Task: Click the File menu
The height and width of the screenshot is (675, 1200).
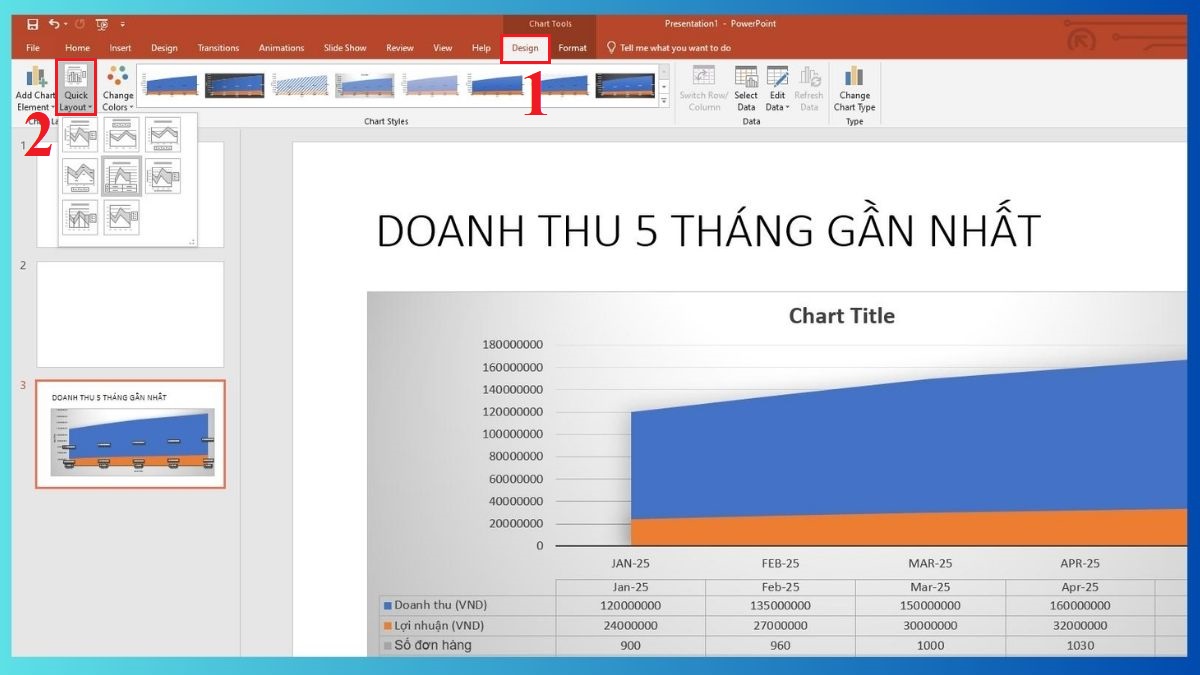Action: click(x=33, y=47)
